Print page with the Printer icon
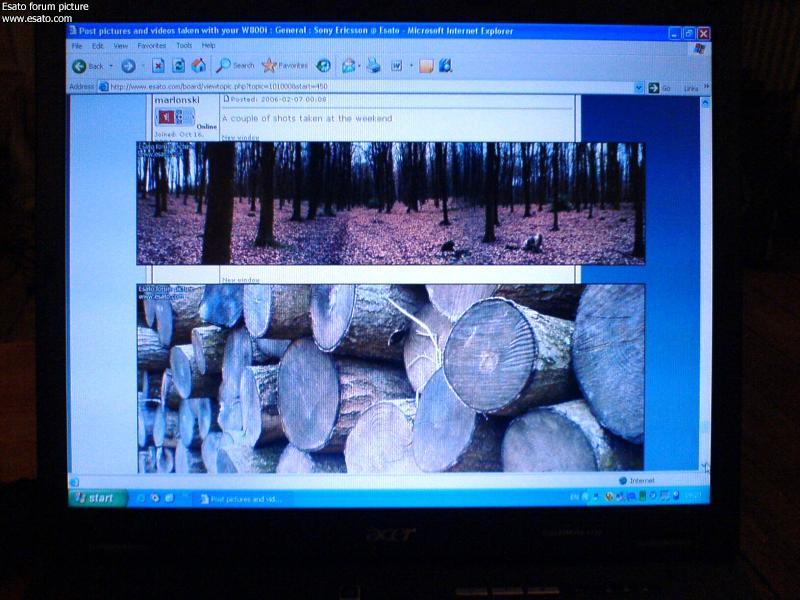The image size is (800, 600). coord(374,65)
